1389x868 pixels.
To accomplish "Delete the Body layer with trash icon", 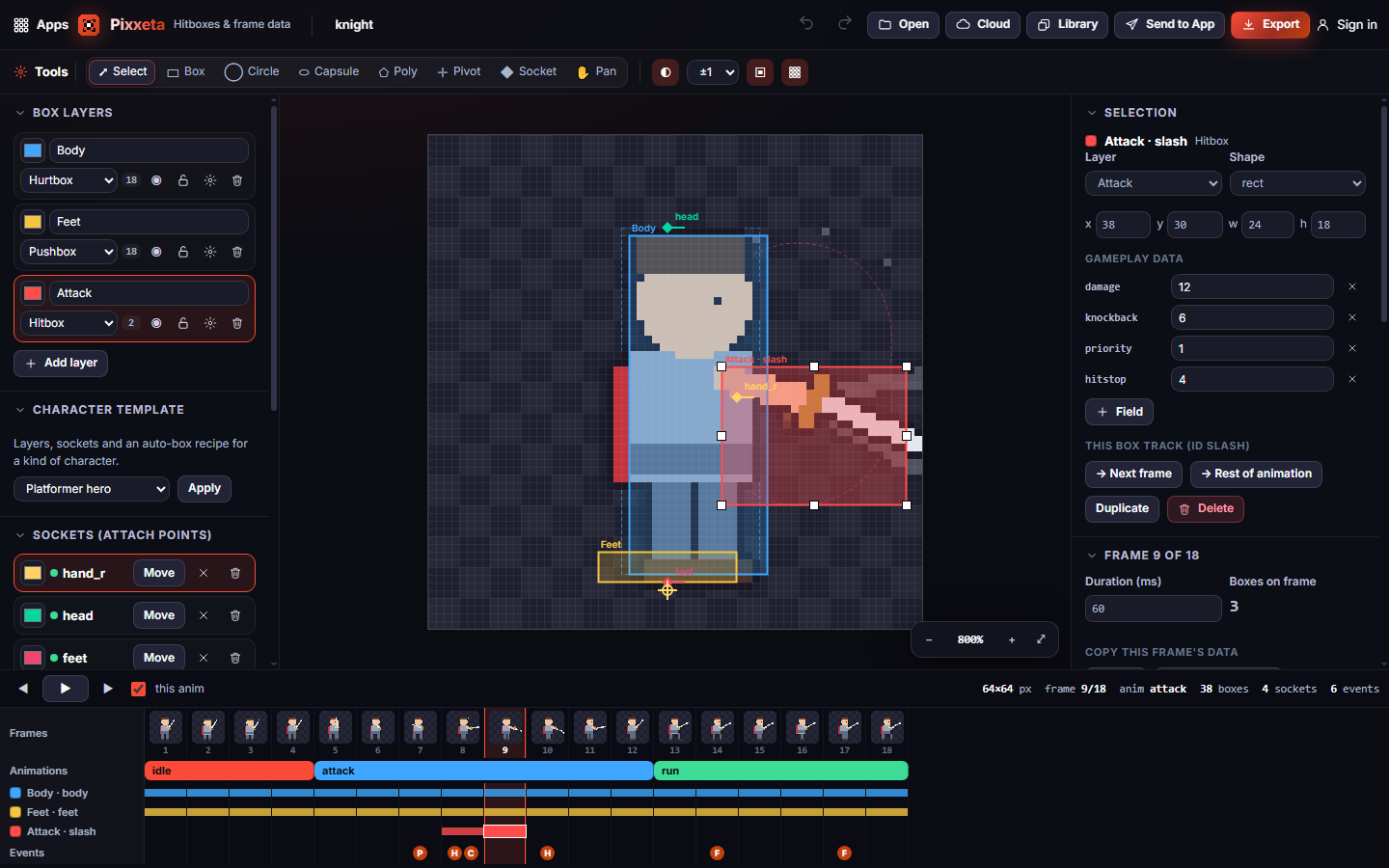I will click(x=237, y=180).
